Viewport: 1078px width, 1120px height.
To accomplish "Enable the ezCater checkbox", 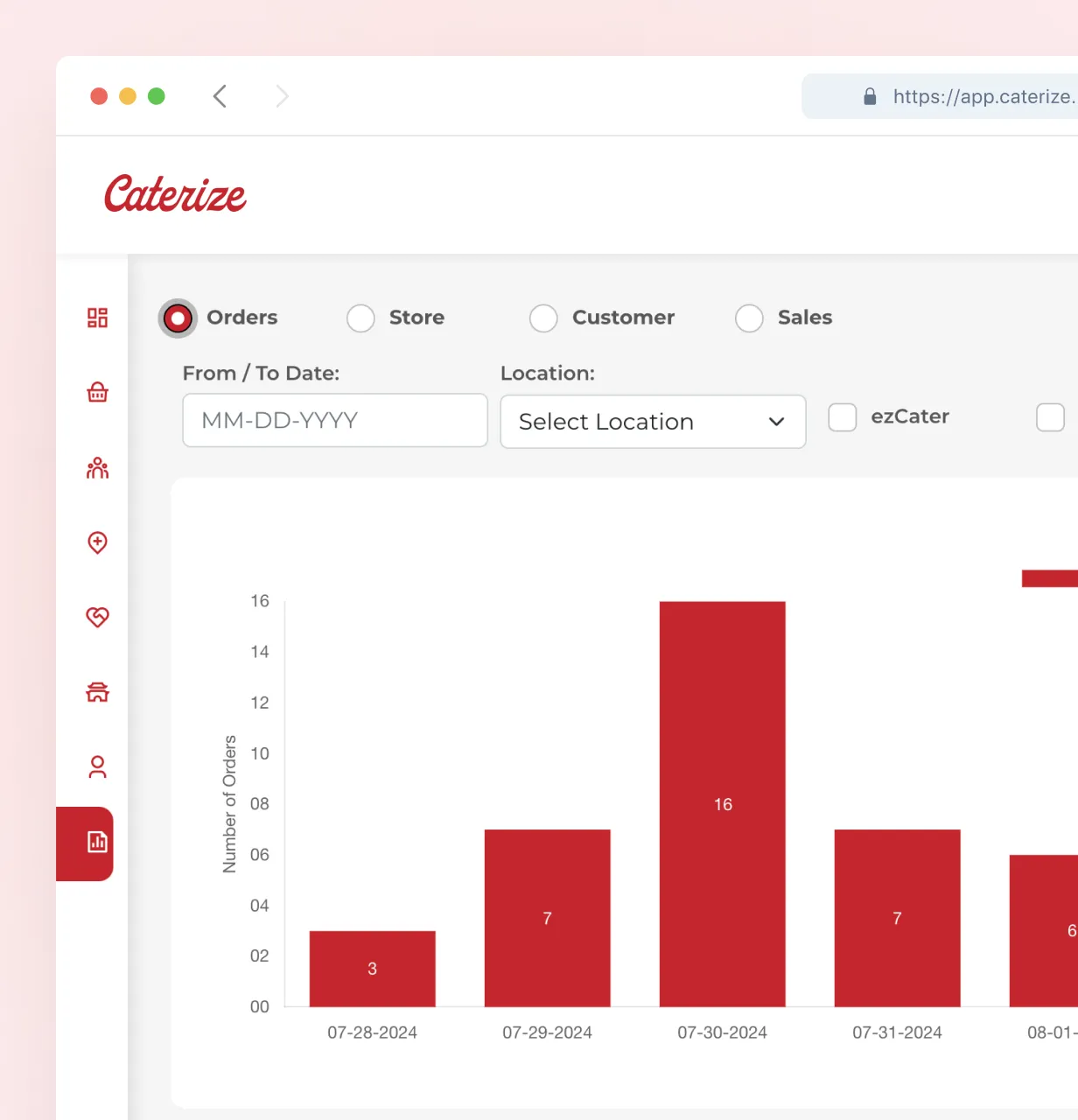I will coord(843,417).
